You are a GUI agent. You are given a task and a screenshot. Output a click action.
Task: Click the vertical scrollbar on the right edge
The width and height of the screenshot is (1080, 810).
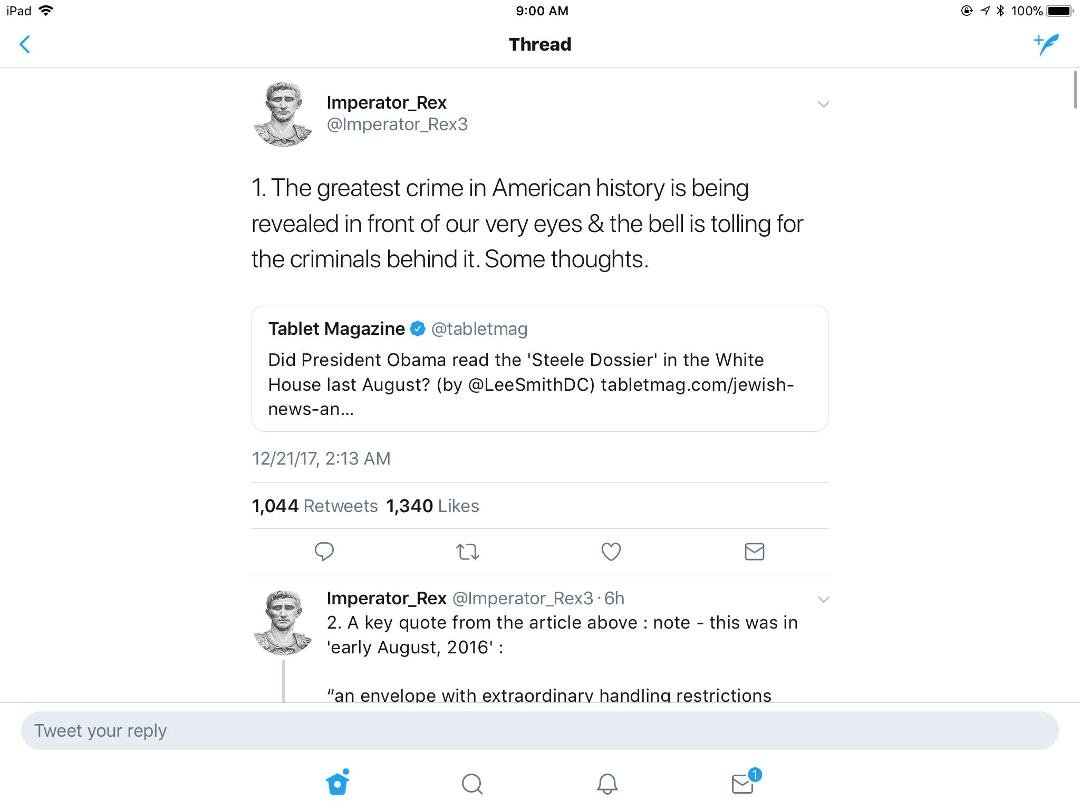[1075, 90]
